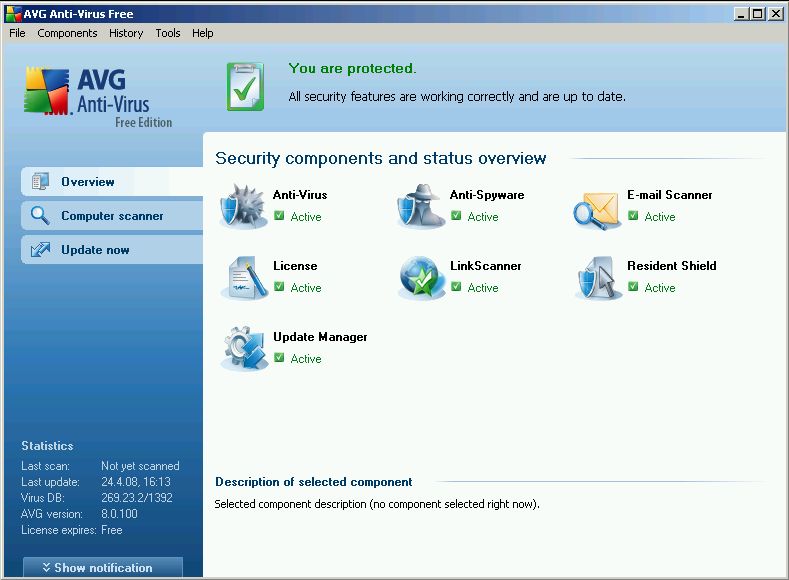Screen dimensions: 789x580
Task: Click the Update now arrow icon
Action: [x=40, y=250]
